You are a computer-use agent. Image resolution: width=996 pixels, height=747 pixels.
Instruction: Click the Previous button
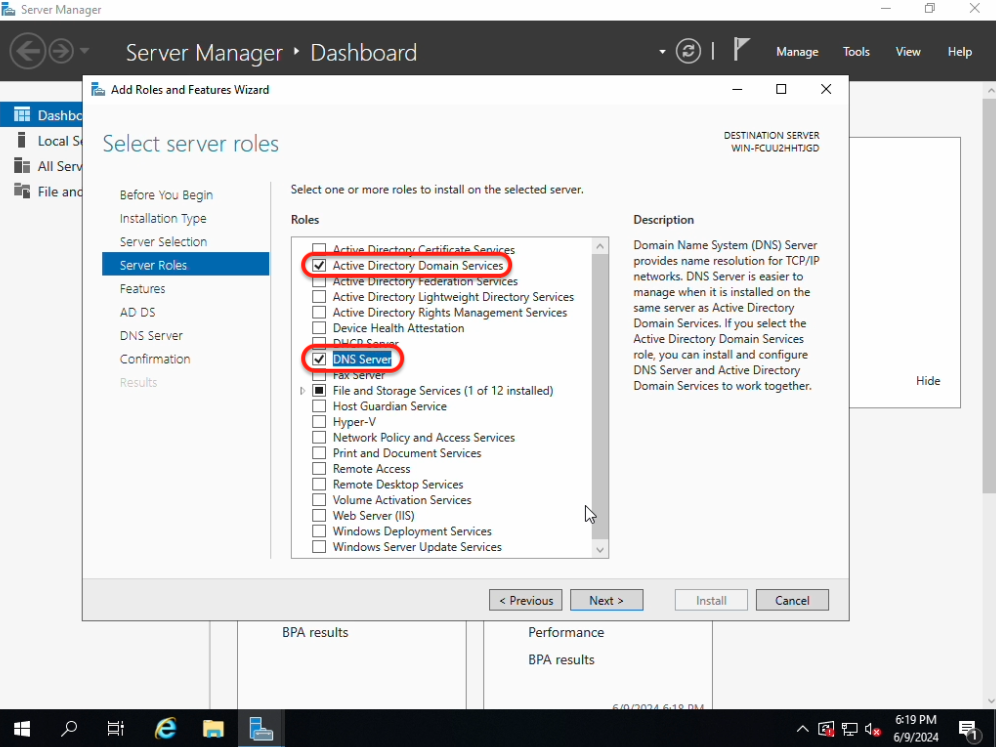(525, 600)
